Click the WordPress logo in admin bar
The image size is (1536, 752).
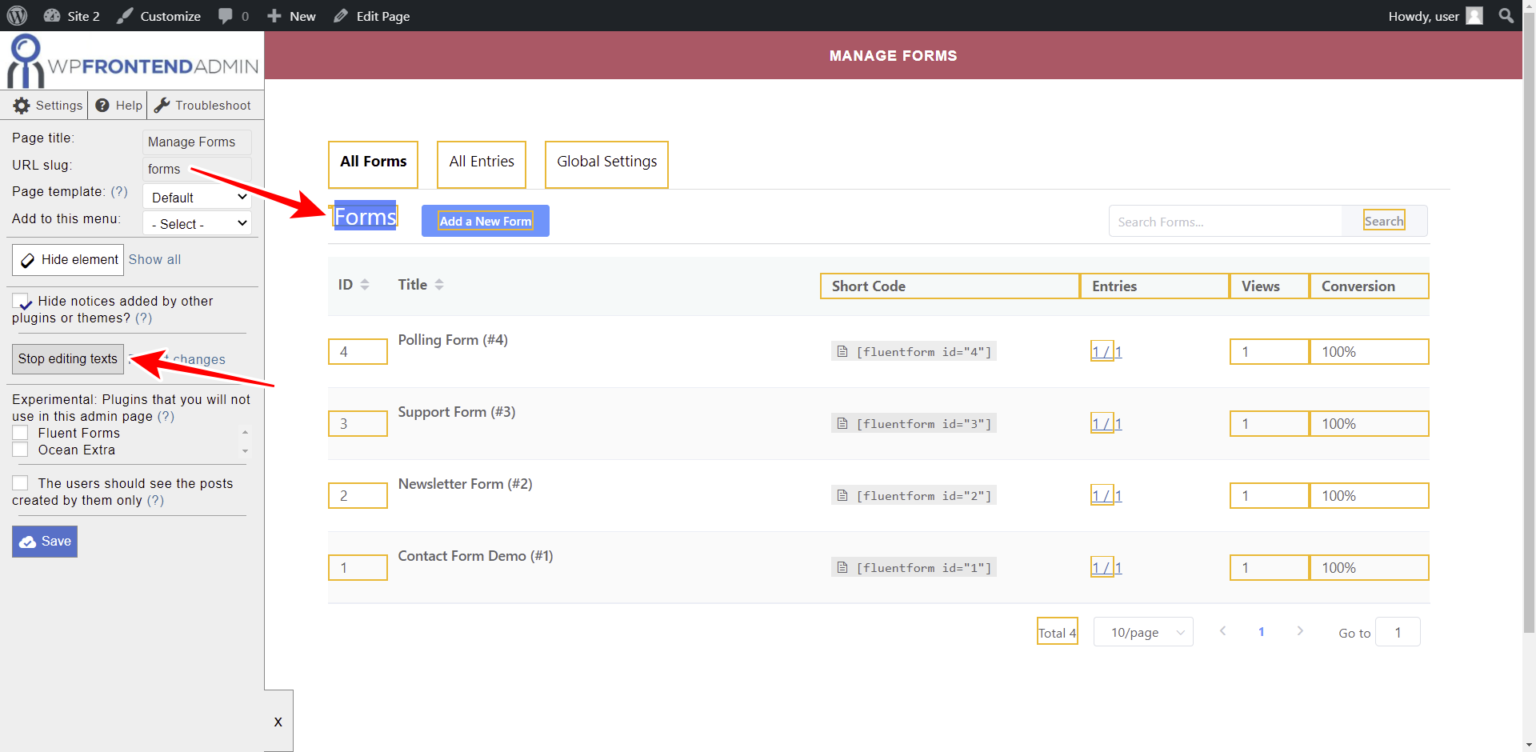(15, 15)
